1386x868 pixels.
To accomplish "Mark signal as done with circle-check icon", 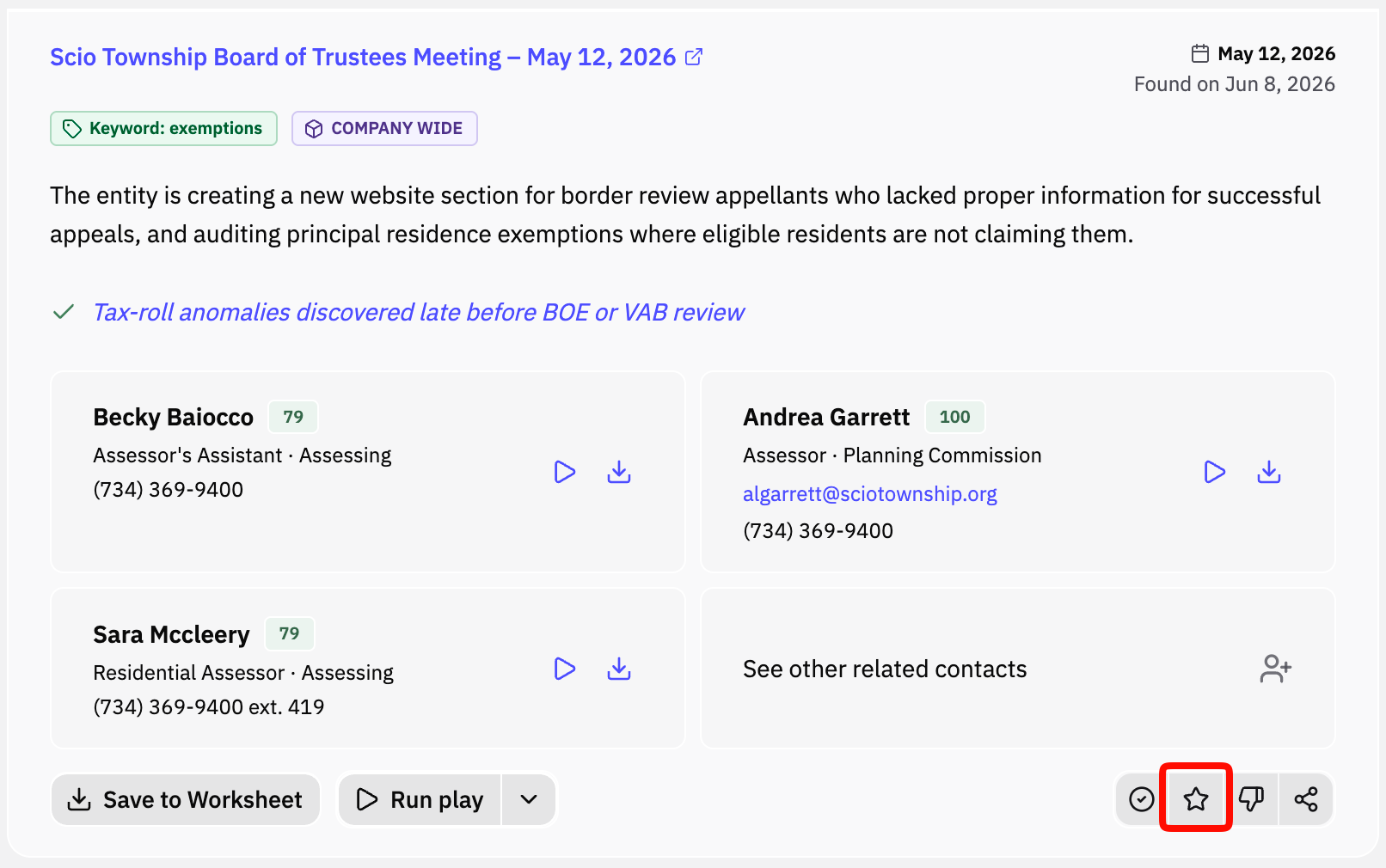I will pos(1142,799).
